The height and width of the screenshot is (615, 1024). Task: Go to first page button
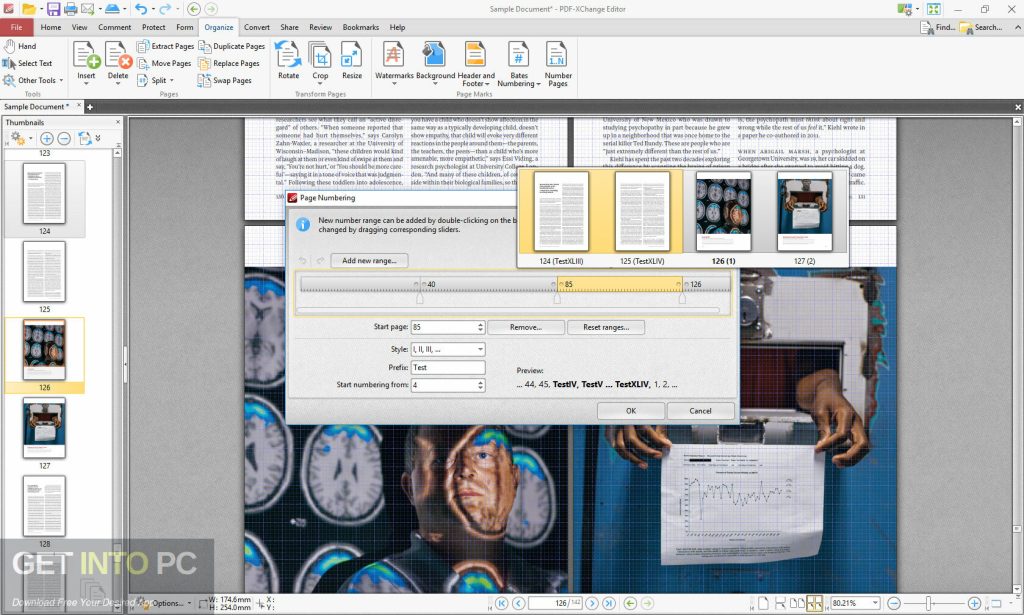[x=501, y=603]
